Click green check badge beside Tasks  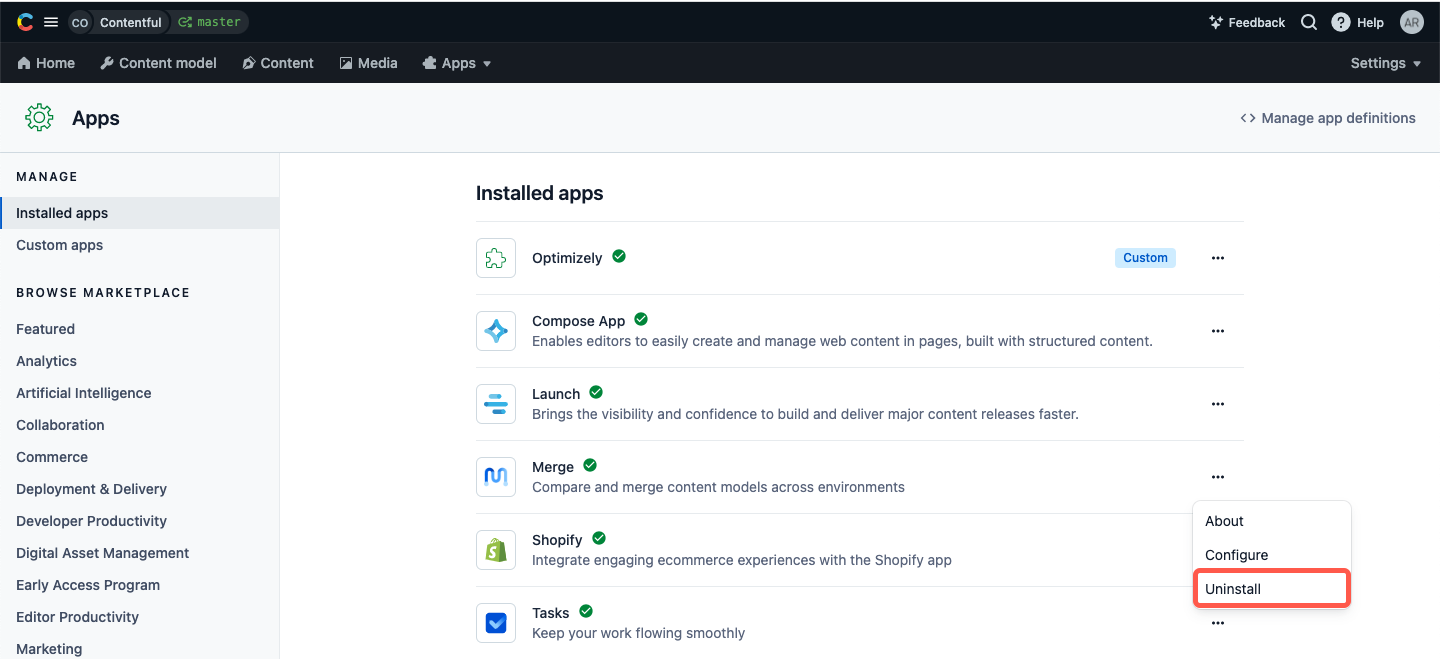click(586, 611)
